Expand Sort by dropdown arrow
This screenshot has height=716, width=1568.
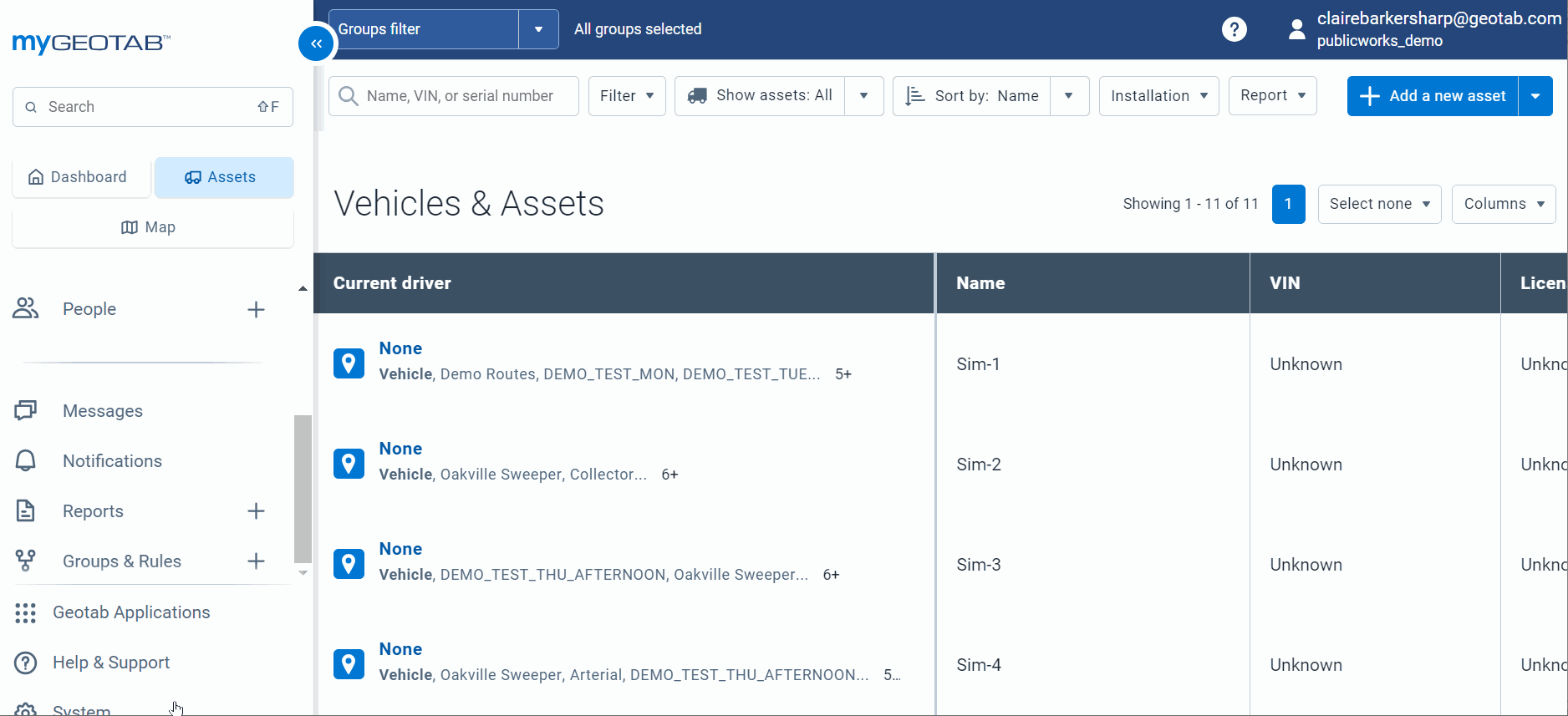1069,96
